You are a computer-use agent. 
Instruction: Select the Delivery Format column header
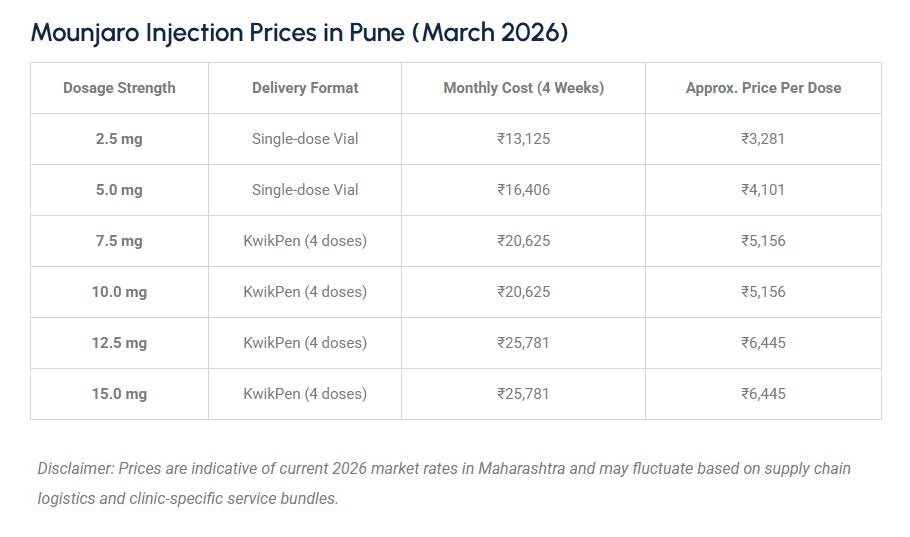click(305, 88)
